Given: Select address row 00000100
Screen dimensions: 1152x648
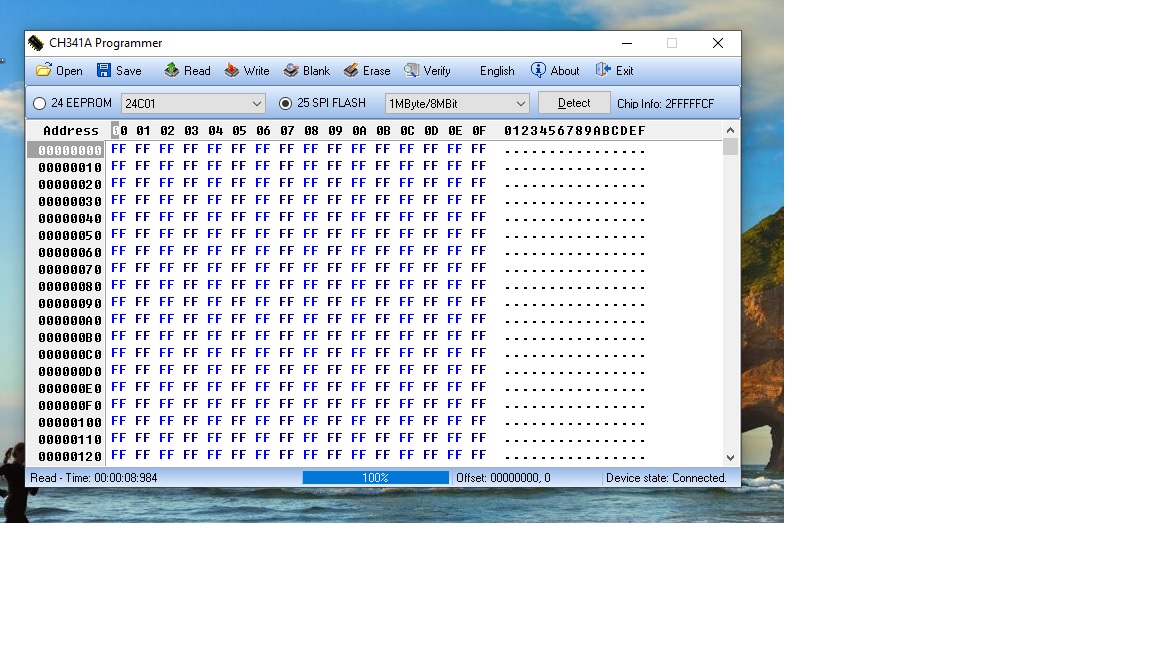Looking at the screenshot, I should click(x=70, y=422).
